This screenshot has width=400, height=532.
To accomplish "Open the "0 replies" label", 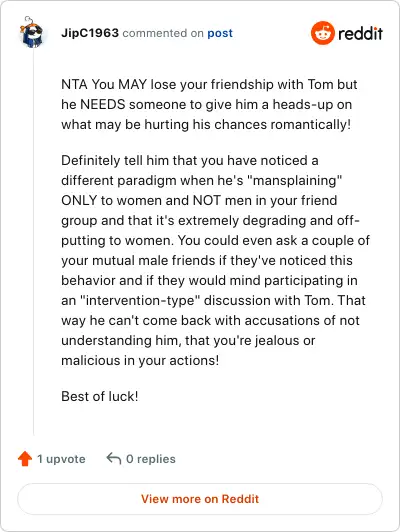I will [x=151, y=459].
